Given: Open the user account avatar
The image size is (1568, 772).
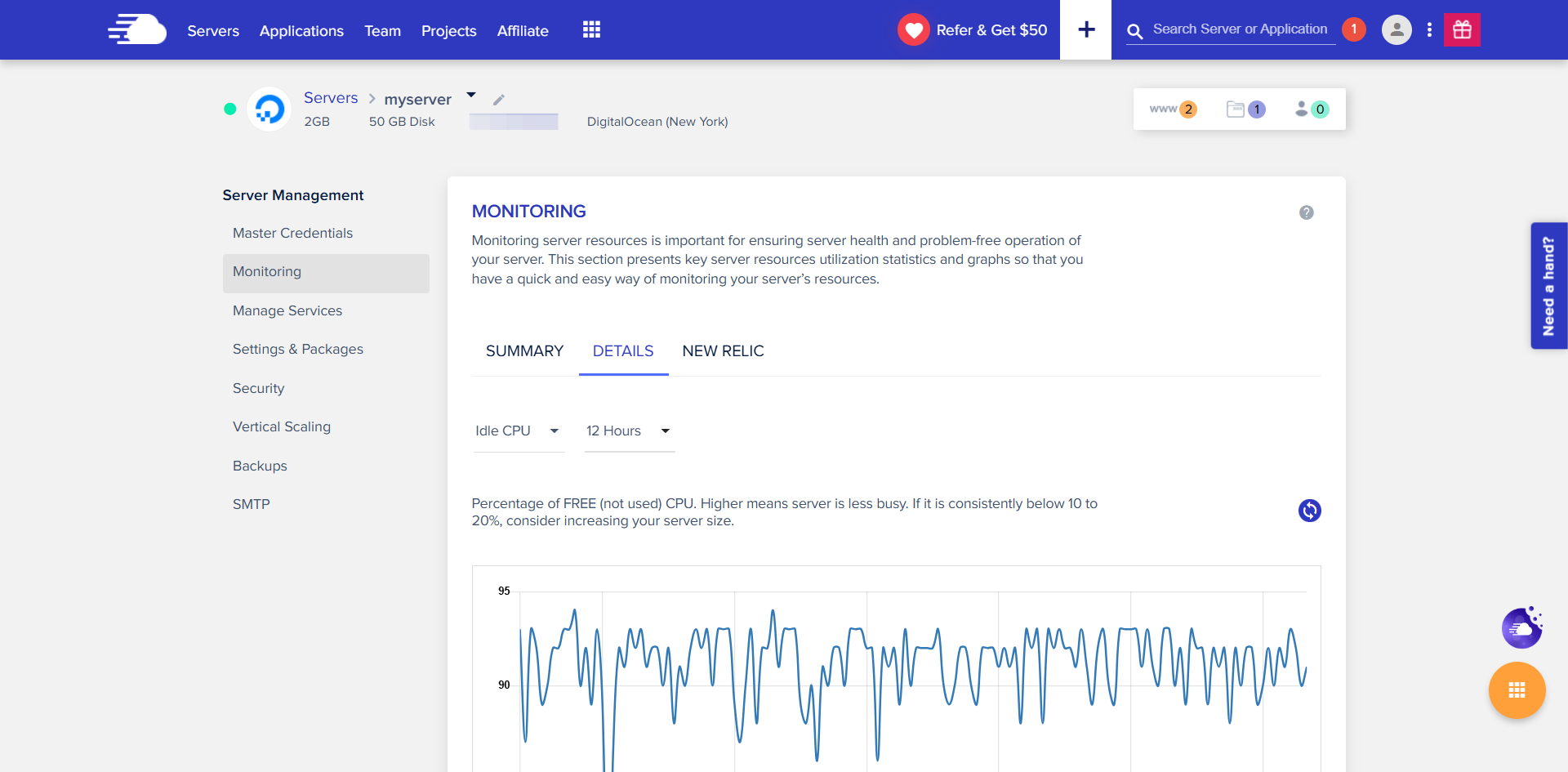Looking at the screenshot, I should [1396, 29].
